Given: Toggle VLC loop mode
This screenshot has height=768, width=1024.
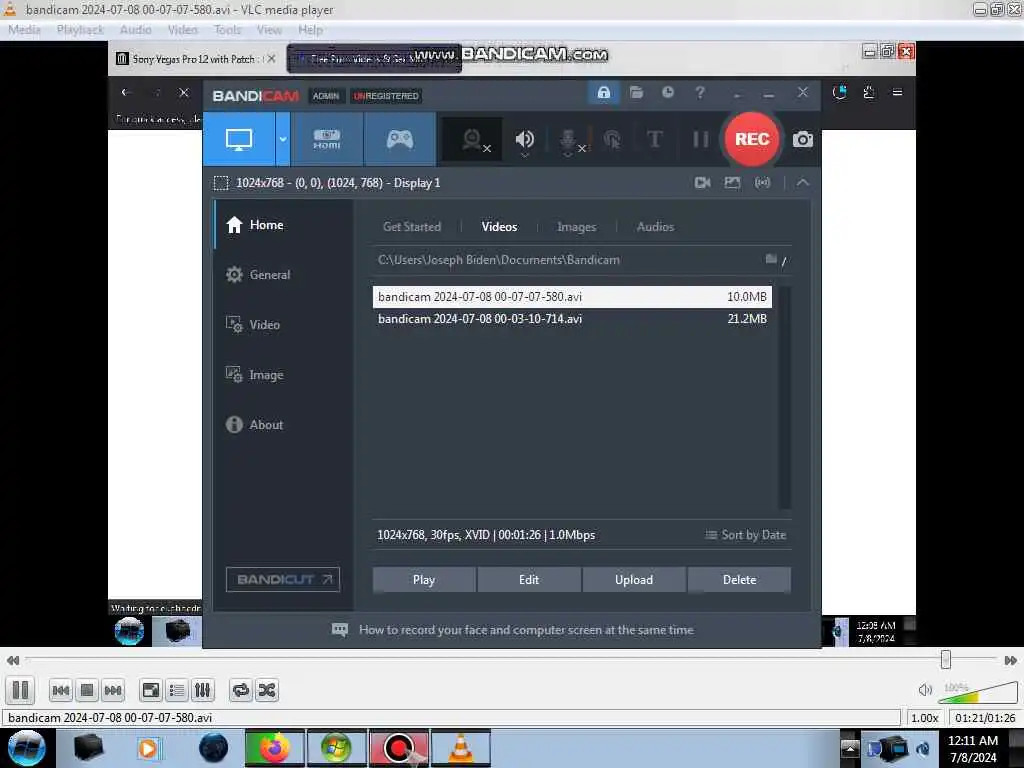Looking at the screenshot, I should coord(241,690).
